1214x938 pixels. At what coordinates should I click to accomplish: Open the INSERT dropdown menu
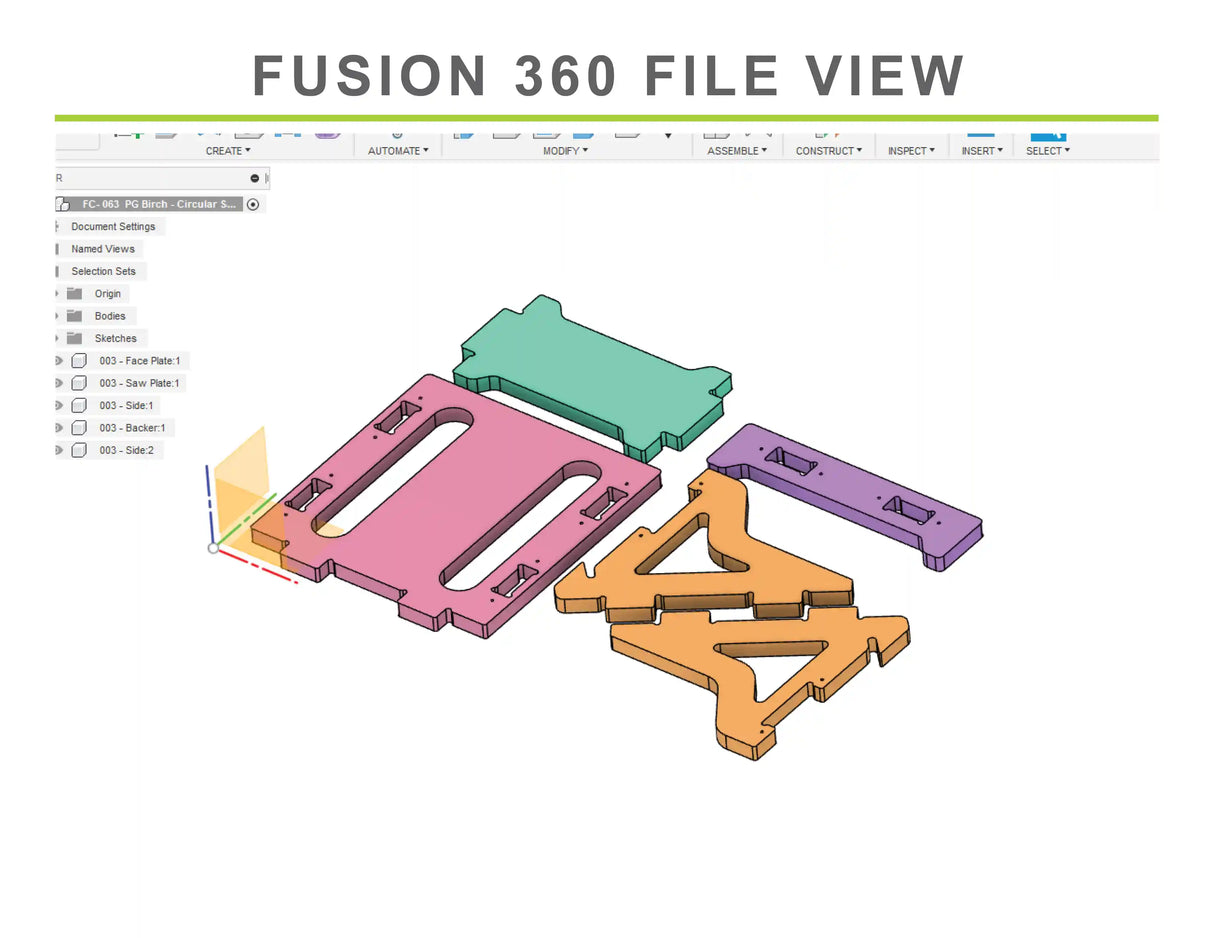pyautogui.click(x=982, y=151)
